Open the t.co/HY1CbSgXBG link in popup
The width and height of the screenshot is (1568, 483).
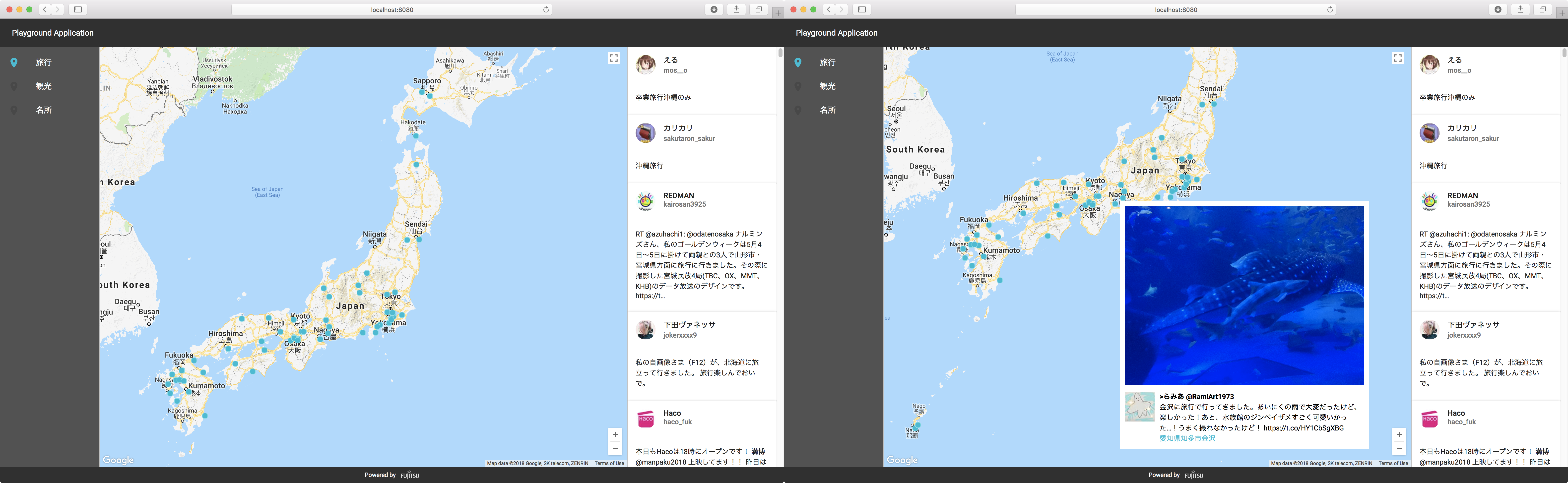[1303, 428]
